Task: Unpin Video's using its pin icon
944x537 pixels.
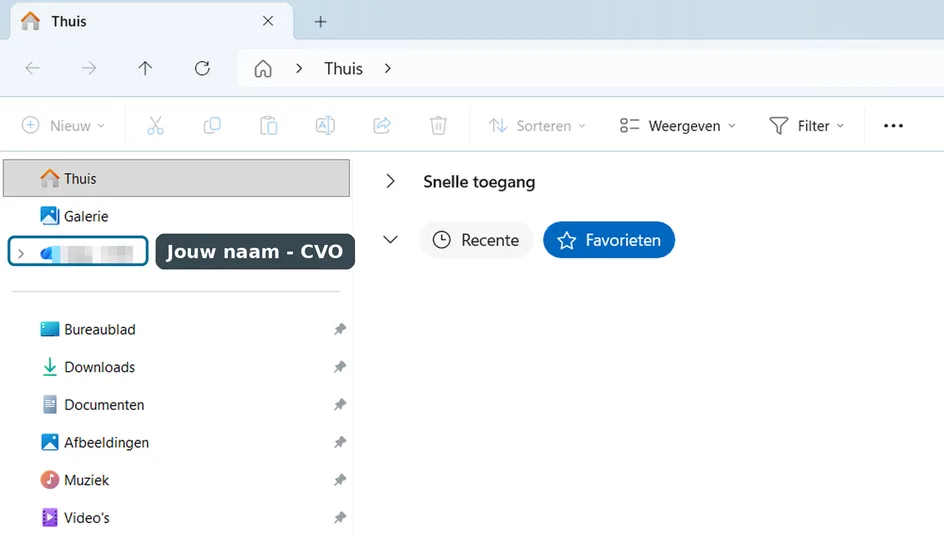Action: click(x=340, y=518)
